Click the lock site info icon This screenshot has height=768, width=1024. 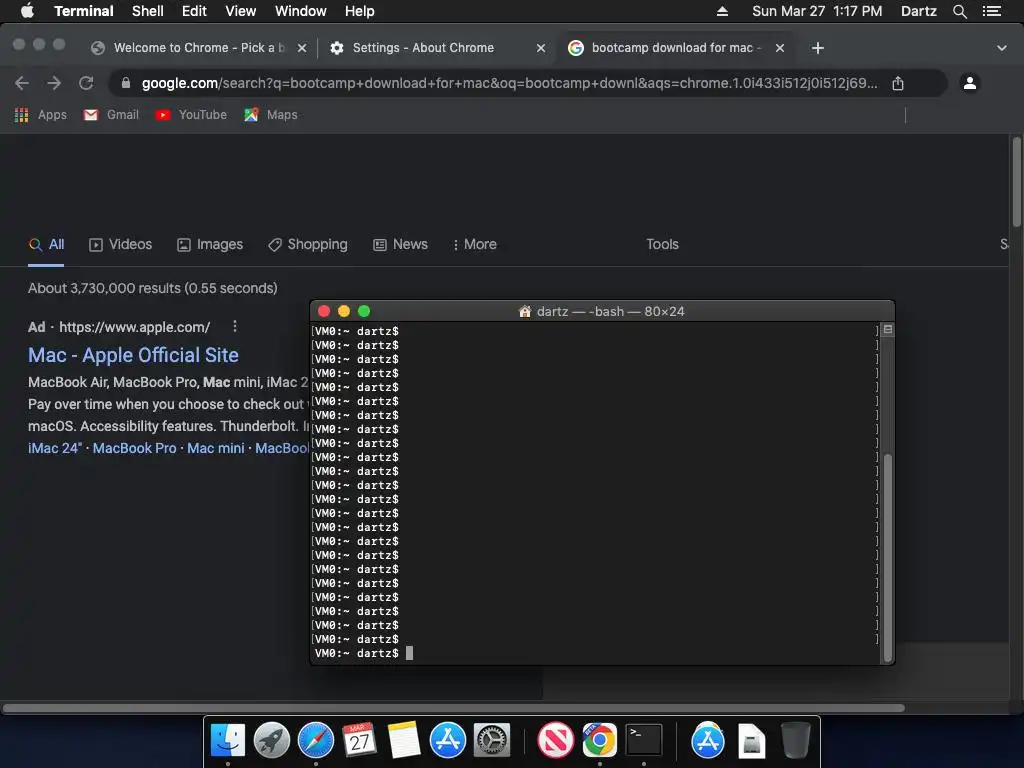pyautogui.click(x=126, y=83)
